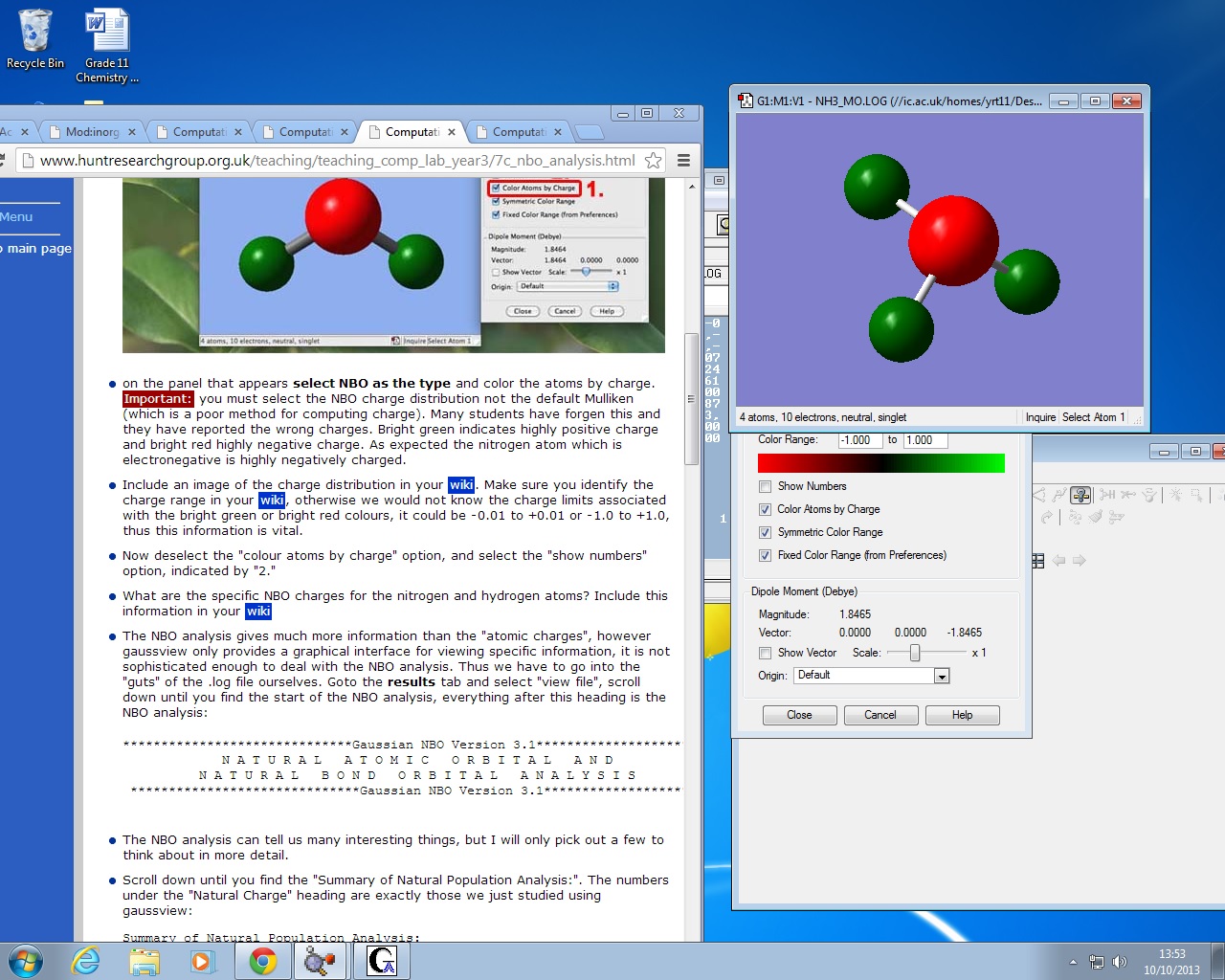
Task: Select the Rebond tool icon
Action: pyautogui.click(x=1076, y=517)
